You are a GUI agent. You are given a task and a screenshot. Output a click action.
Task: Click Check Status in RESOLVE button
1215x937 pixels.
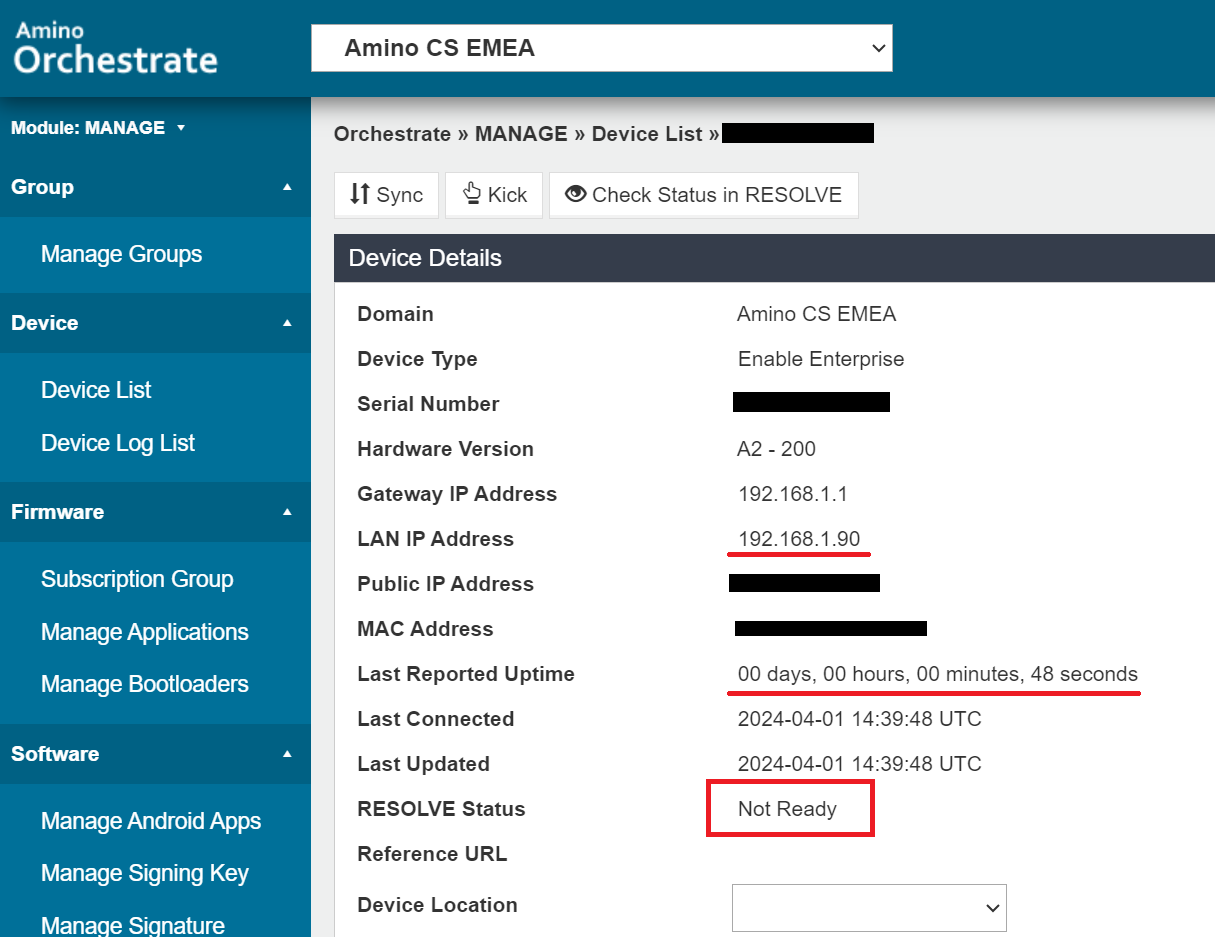[x=704, y=195]
